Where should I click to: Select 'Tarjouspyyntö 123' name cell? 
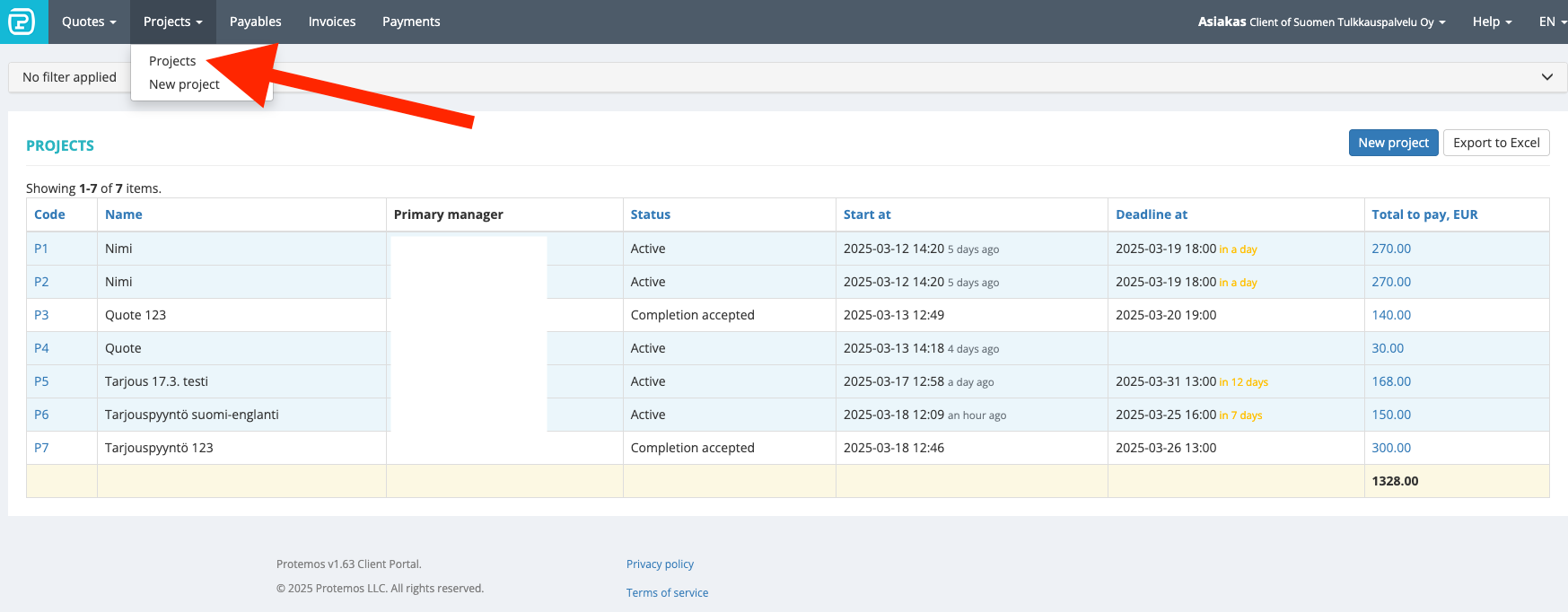[241, 448]
